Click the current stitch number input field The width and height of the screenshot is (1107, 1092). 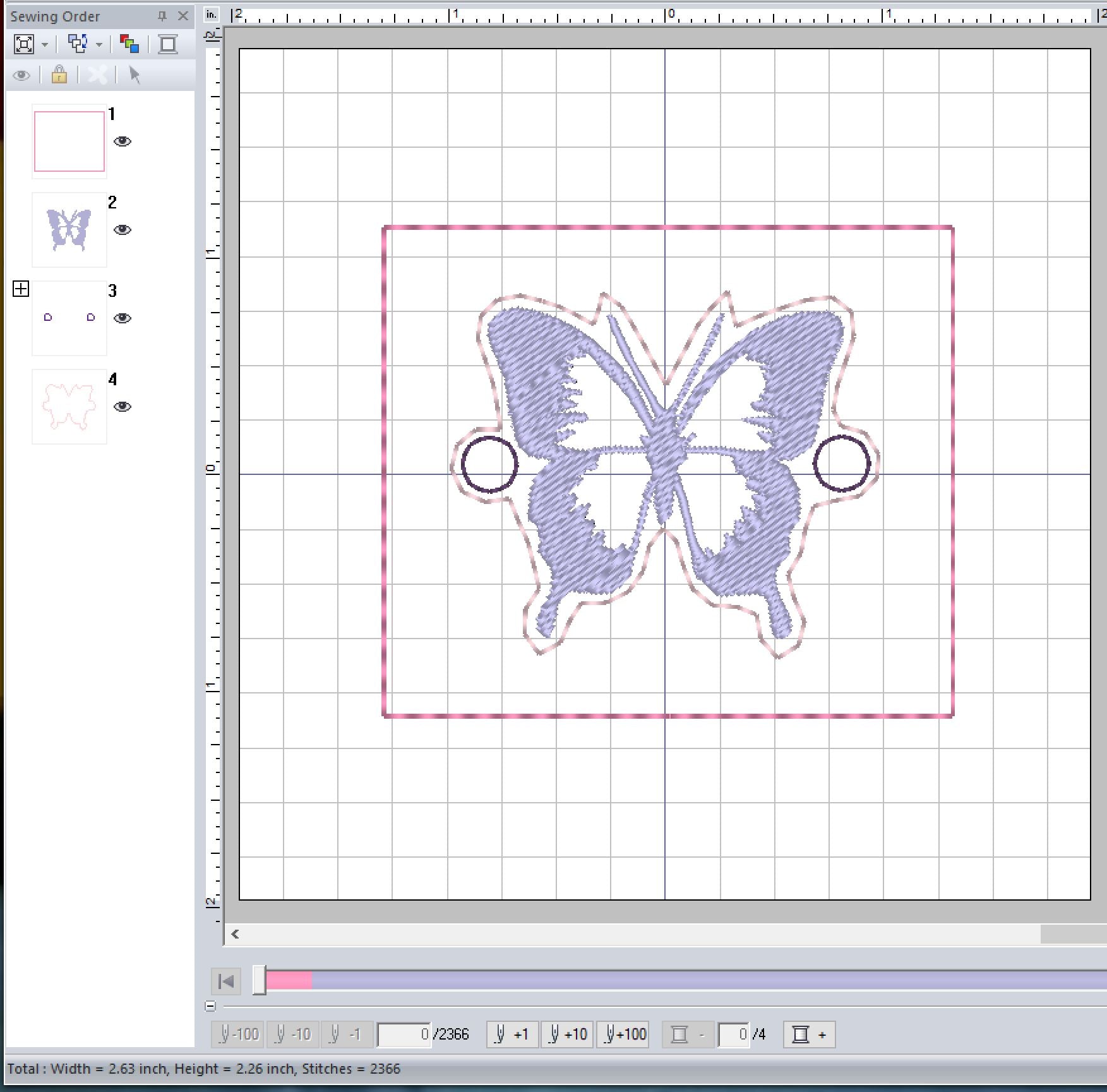pyautogui.click(x=404, y=1035)
